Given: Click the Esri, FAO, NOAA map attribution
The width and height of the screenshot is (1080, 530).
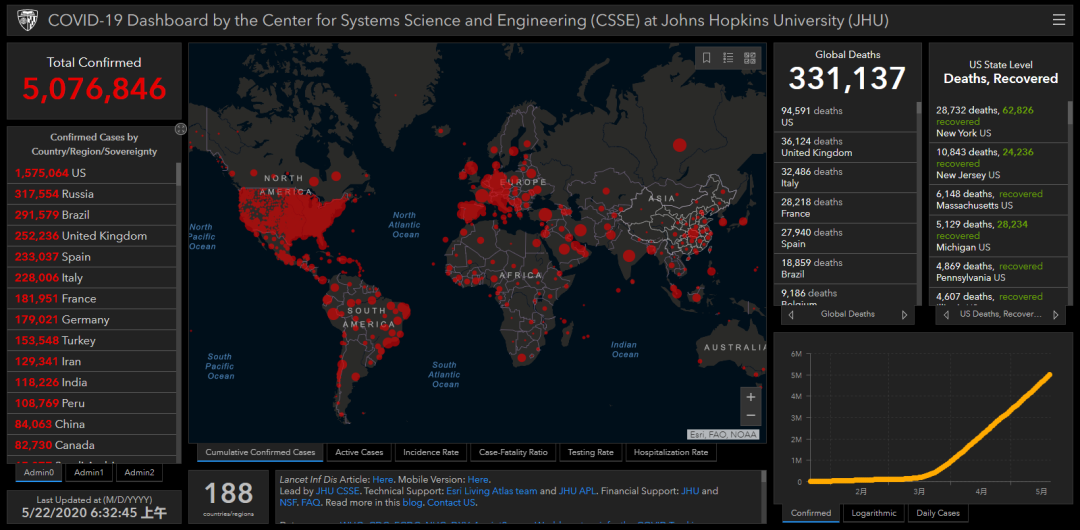Looking at the screenshot, I should click(723, 434).
